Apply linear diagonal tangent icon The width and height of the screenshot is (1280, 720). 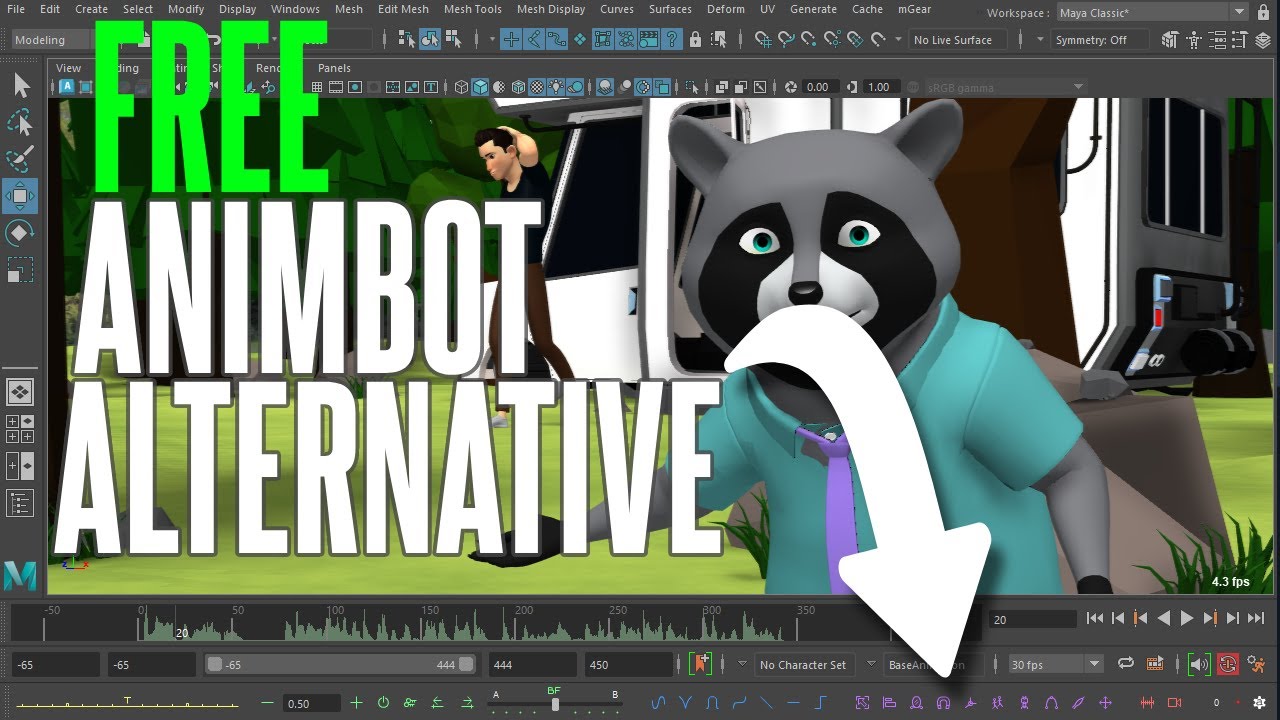pyautogui.click(x=767, y=703)
